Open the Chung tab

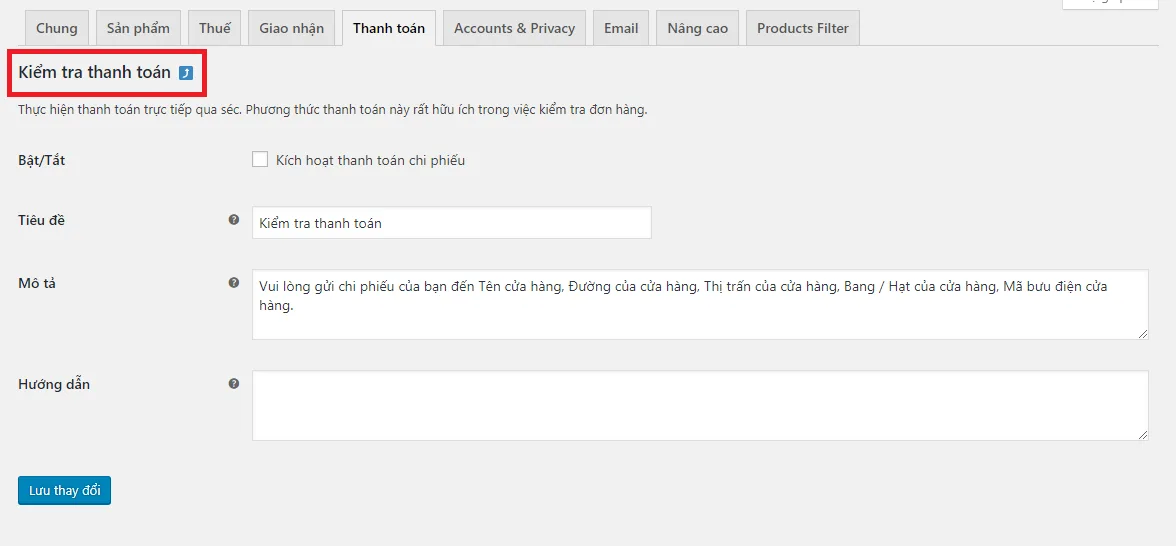57,28
